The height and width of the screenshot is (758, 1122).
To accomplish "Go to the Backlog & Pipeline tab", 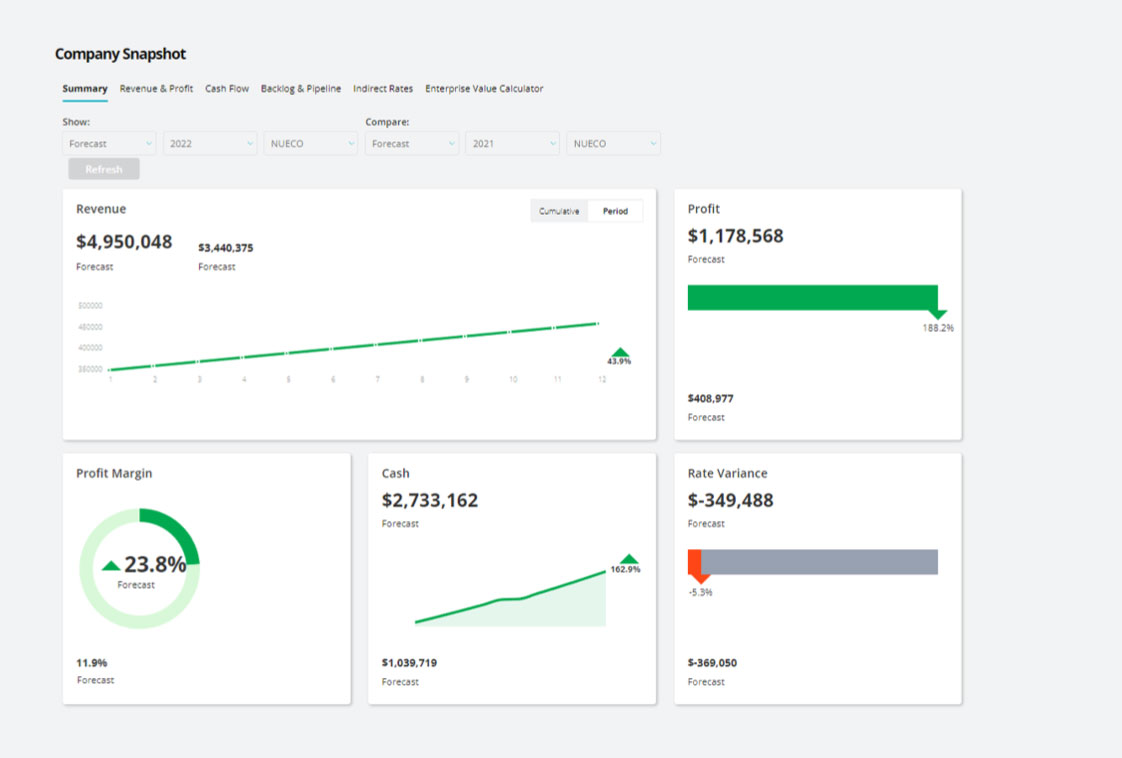I will (301, 89).
